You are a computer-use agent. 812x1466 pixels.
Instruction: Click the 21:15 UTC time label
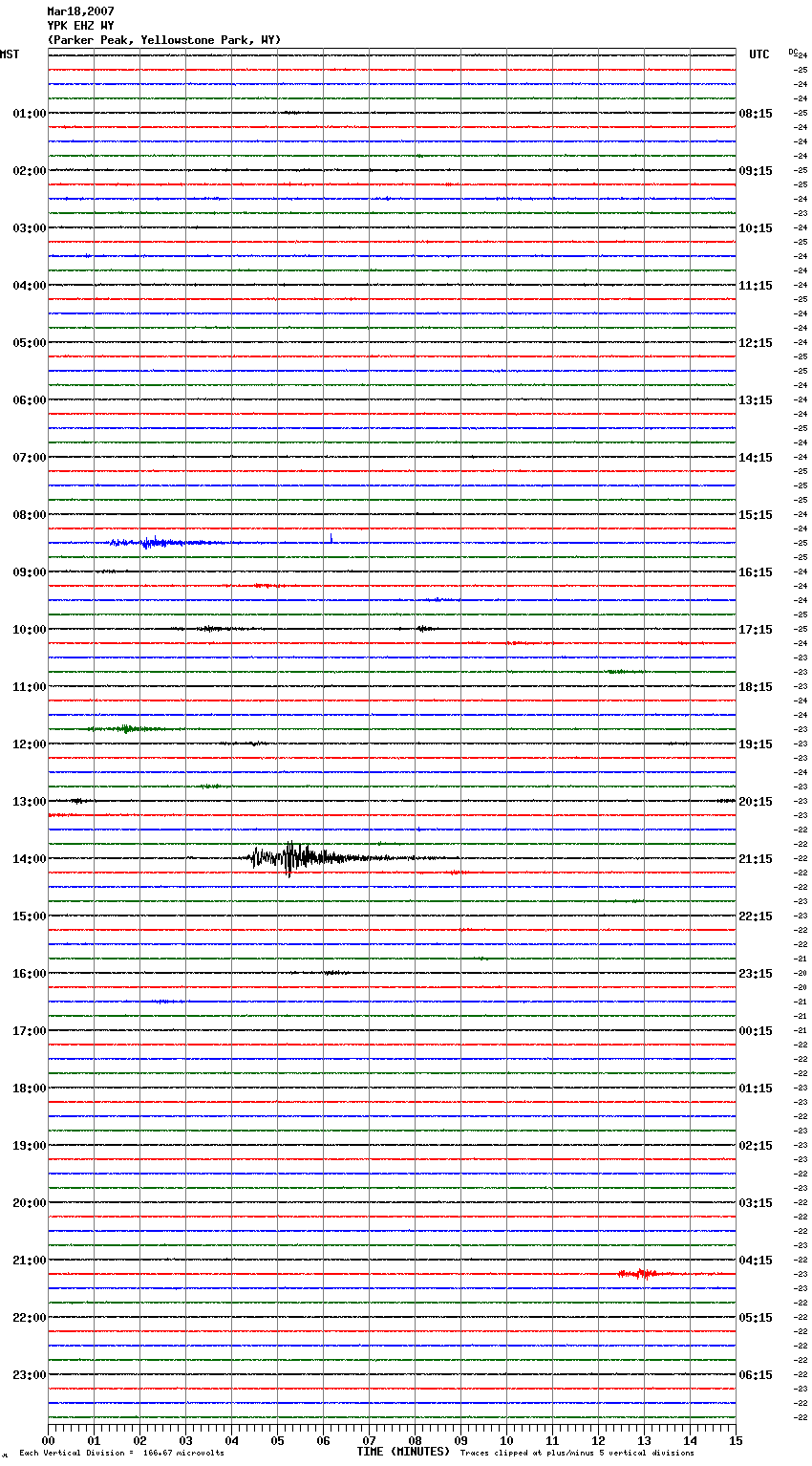tap(756, 859)
